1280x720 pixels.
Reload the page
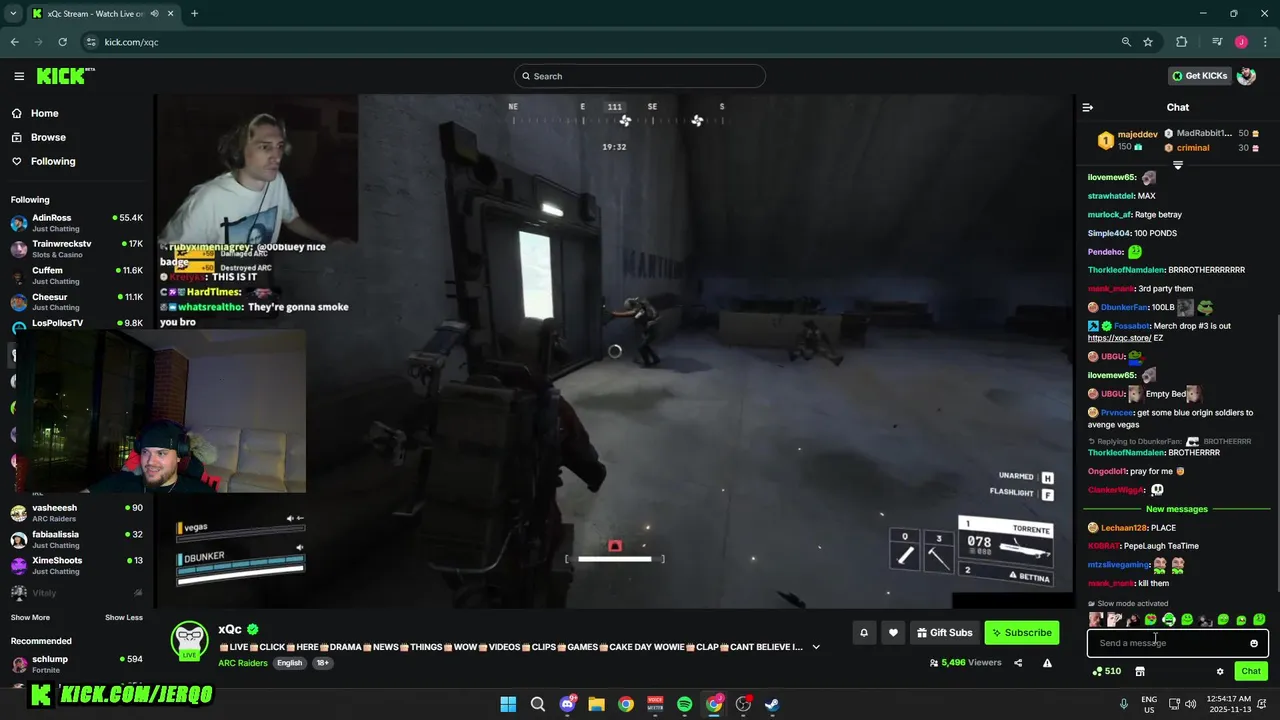point(62,42)
